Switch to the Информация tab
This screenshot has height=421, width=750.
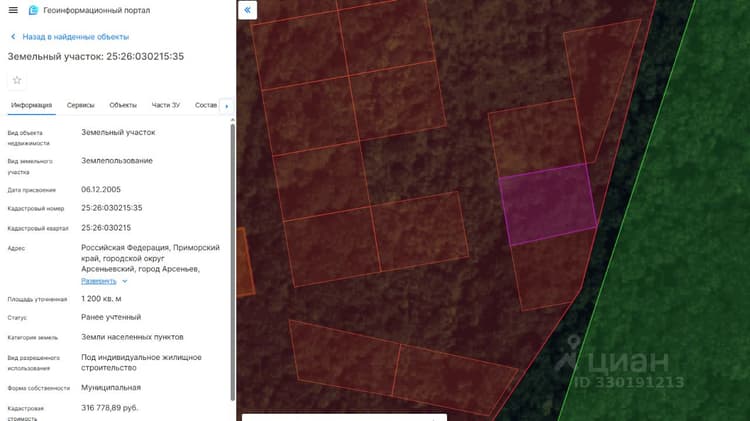pyautogui.click(x=32, y=105)
